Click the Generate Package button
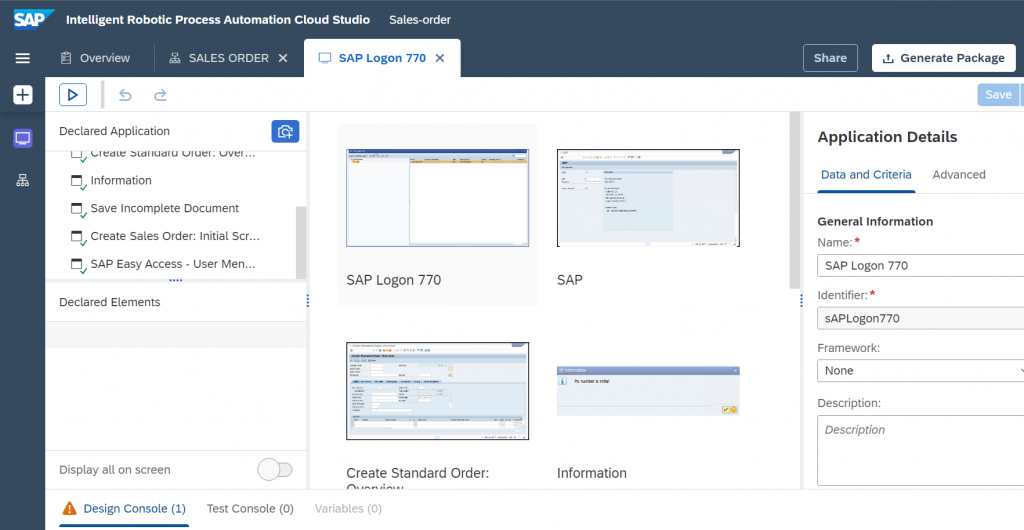This screenshot has height=530, width=1024. tap(944, 58)
